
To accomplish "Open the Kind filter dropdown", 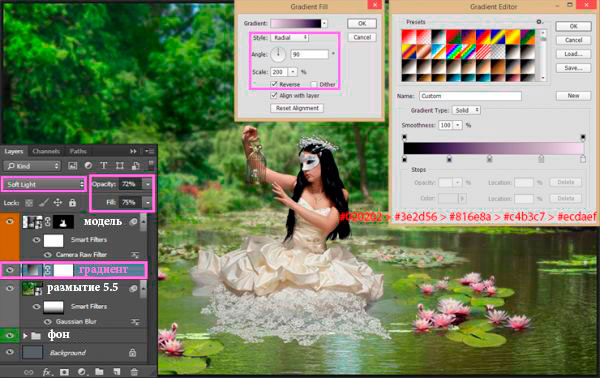I will (33, 166).
